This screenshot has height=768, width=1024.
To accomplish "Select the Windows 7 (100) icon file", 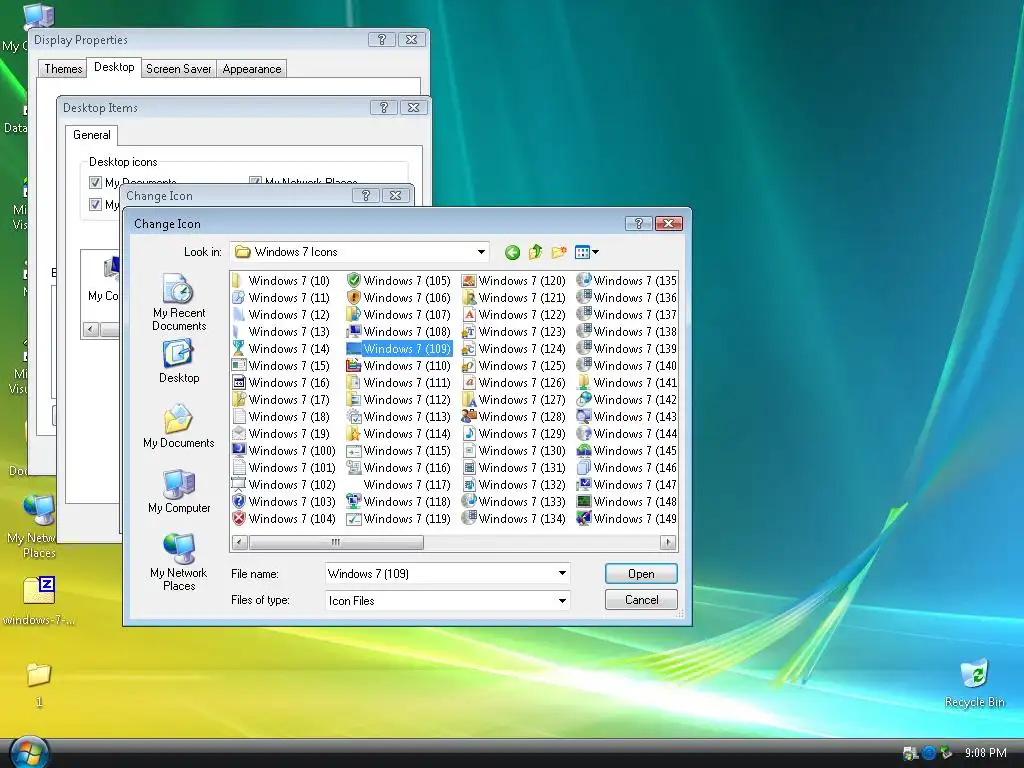I will click(x=283, y=451).
